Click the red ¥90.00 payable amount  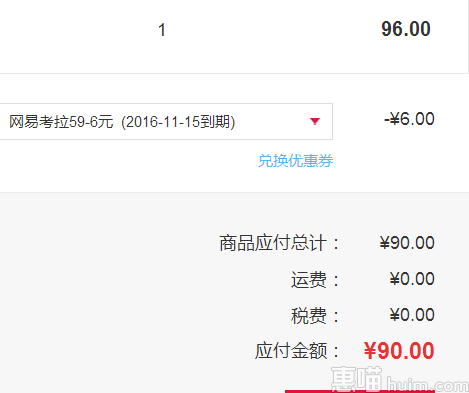399,351
